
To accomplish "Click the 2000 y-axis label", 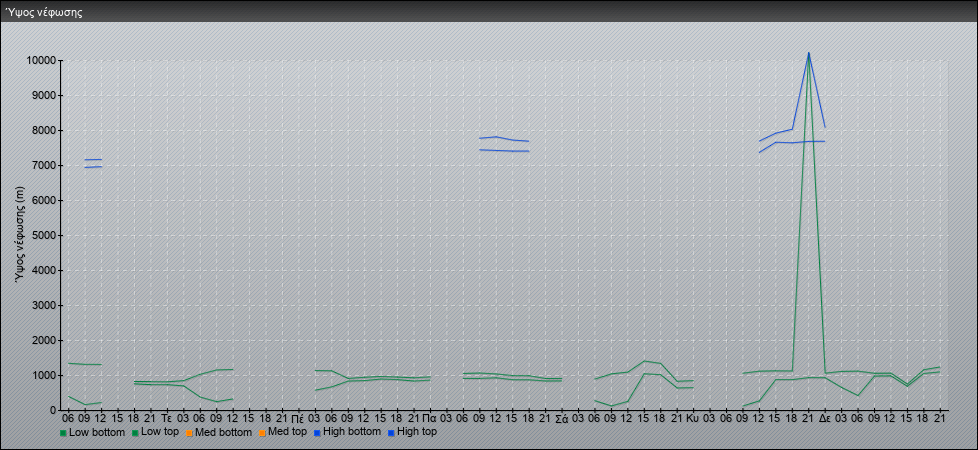I will click(44, 340).
